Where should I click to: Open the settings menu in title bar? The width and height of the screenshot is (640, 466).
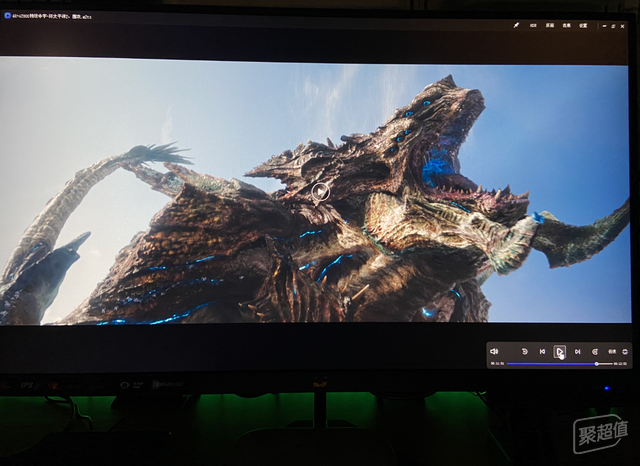pyautogui.click(x=583, y=25)
